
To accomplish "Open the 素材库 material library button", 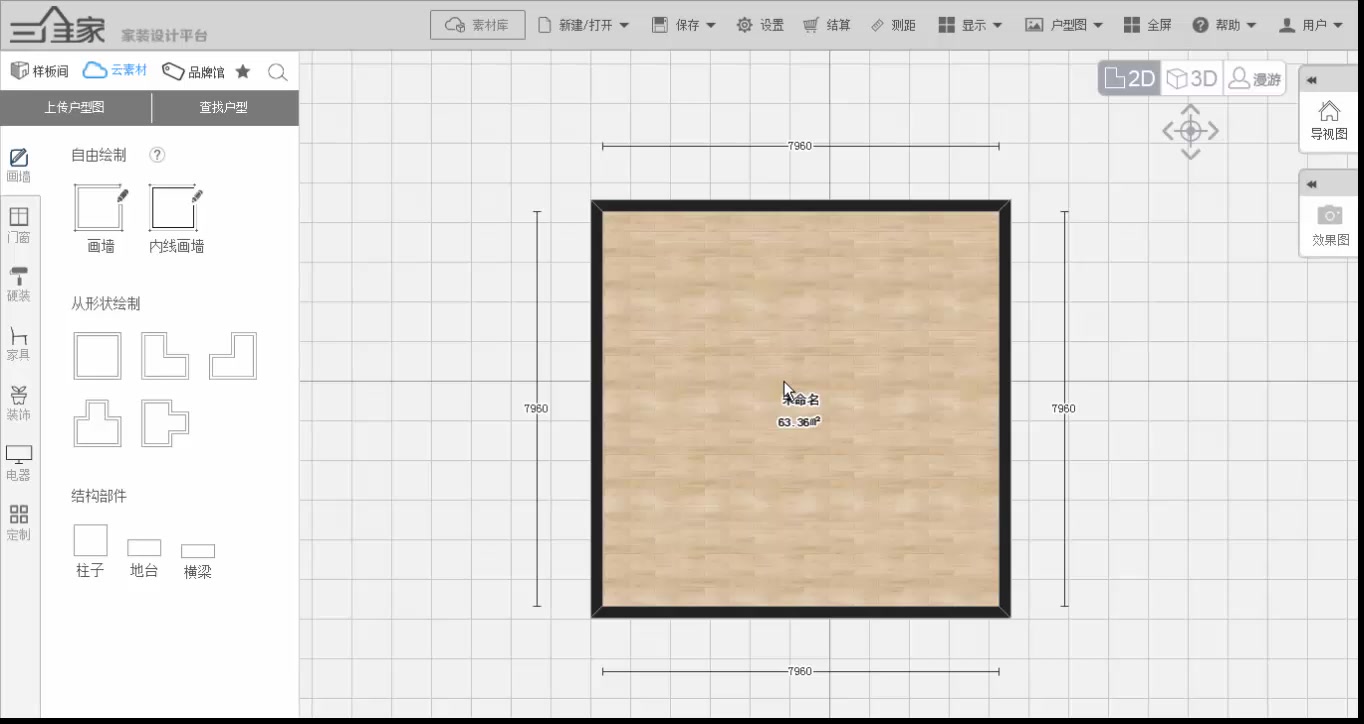I will 477,25.
